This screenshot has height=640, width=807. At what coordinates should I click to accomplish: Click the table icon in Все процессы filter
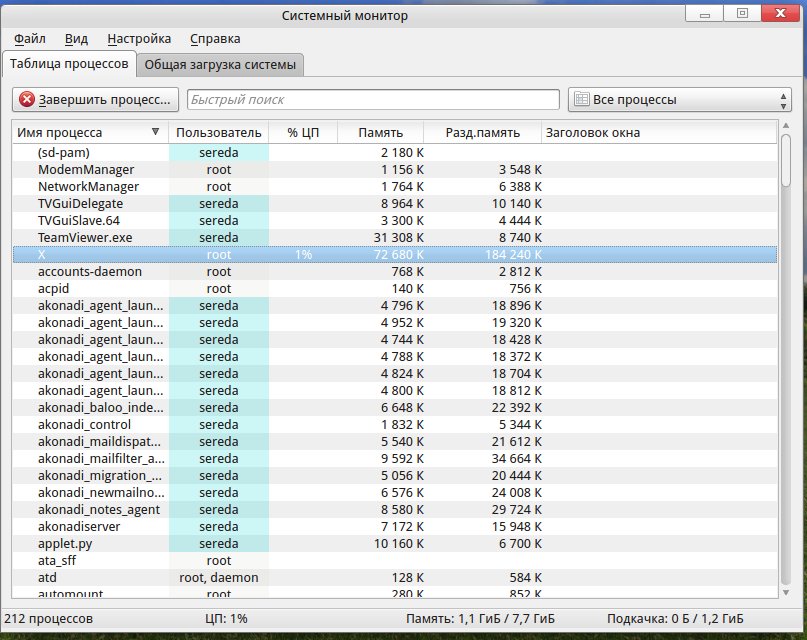click(x=580, y=100)
